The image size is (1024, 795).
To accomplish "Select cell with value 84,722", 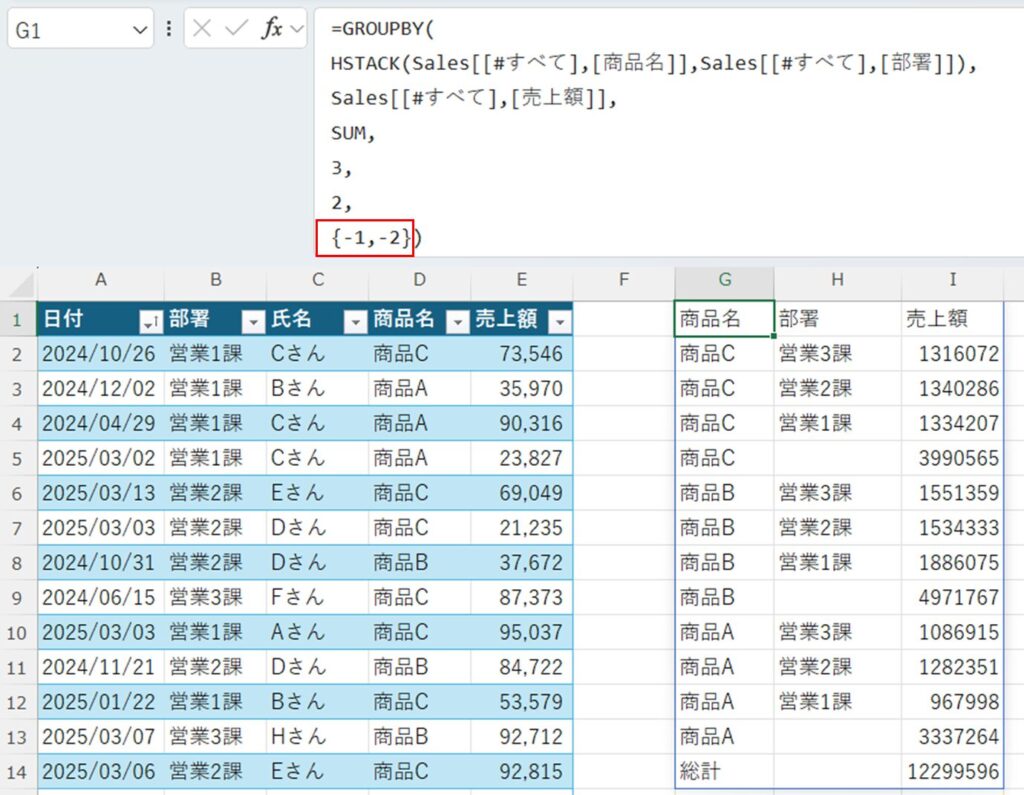I will tap(522, 667).
